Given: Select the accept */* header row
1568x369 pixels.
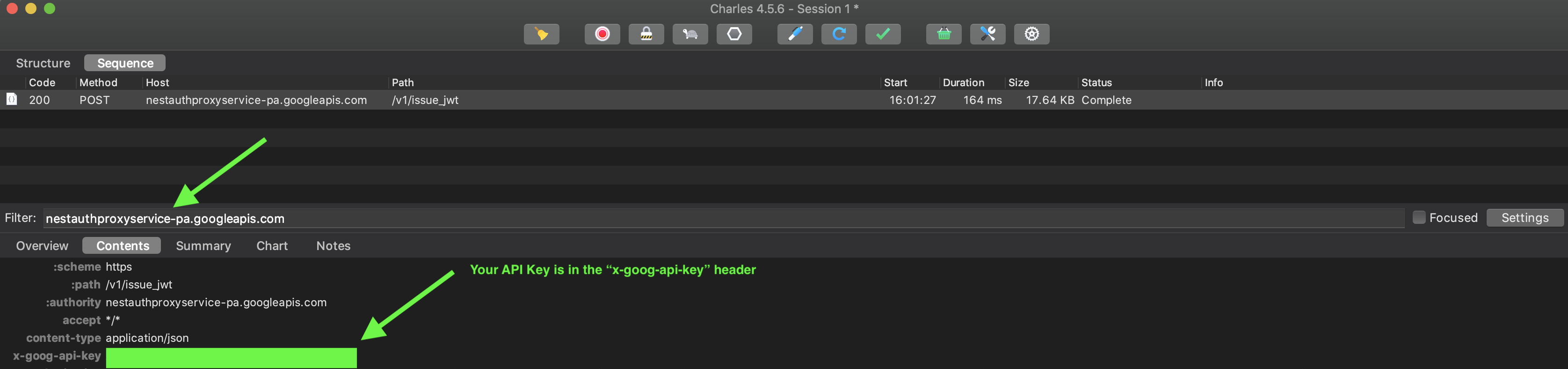Looking at the screenshot, I should click(x=91, y=320).
